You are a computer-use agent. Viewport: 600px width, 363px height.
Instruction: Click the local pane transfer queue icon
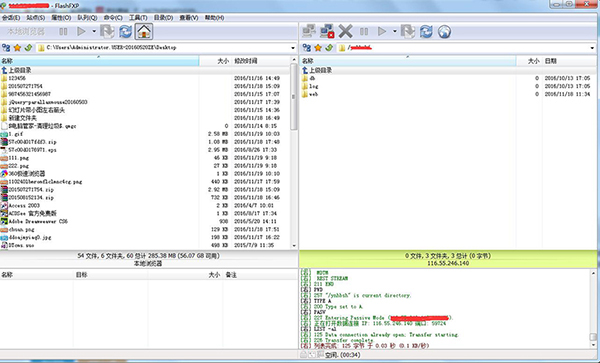[x=108, y=31]
